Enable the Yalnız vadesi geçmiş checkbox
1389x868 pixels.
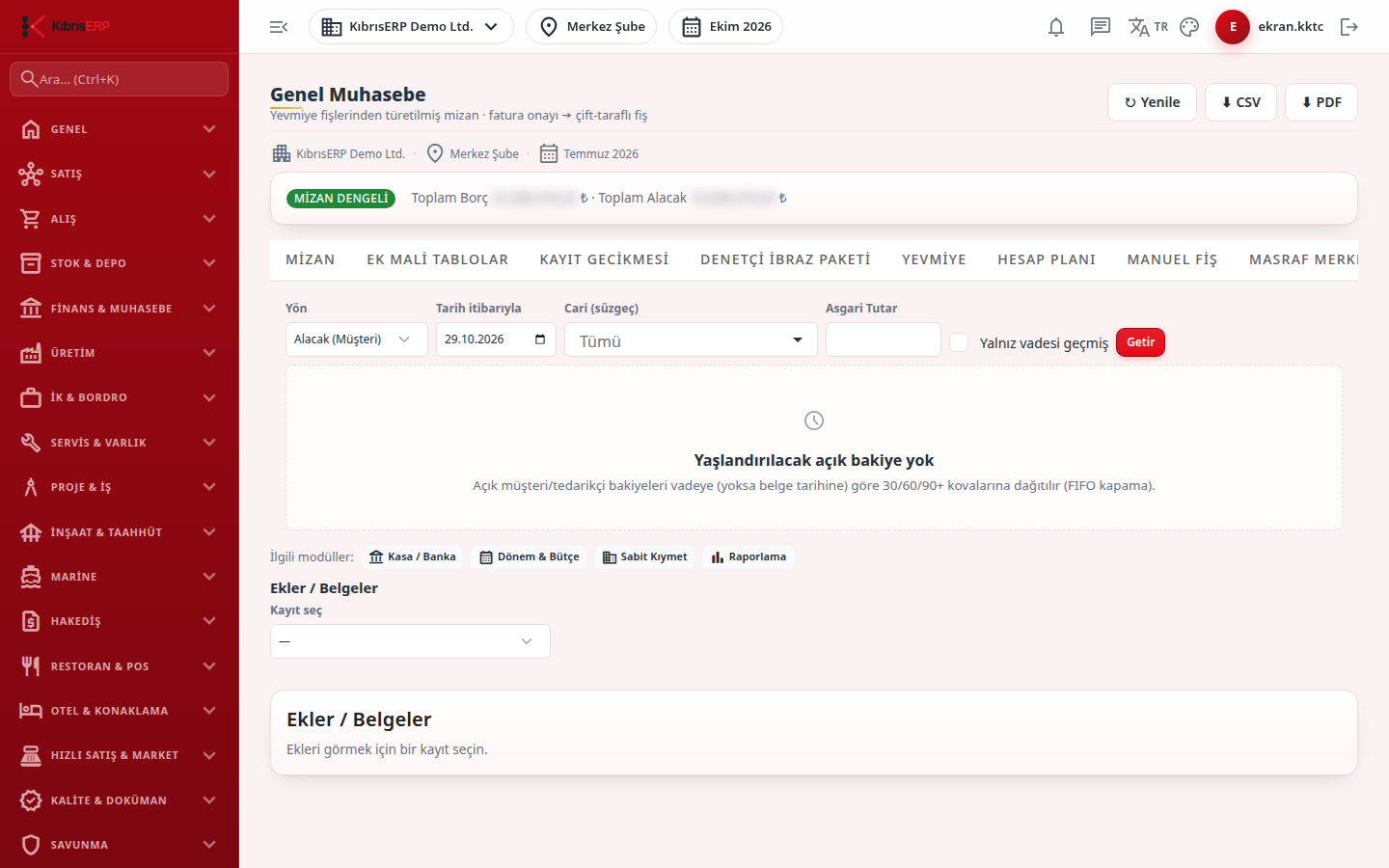[959, 342]
